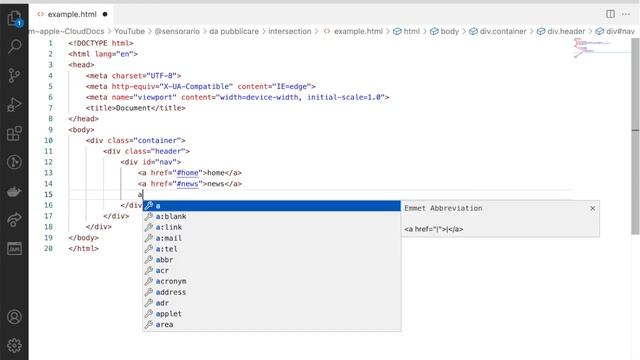640x360 pixels.
Task: Open the panel icon above the Accounts icon
Action: pos(14,249)
